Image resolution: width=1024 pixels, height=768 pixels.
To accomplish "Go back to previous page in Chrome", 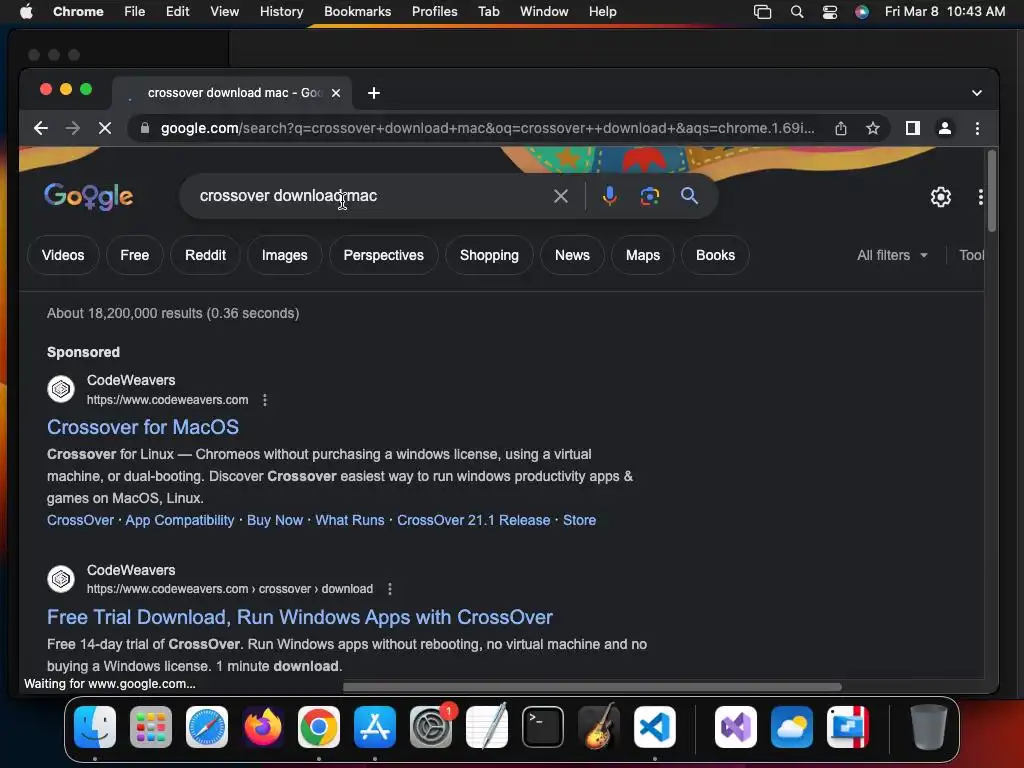I will tap(40, 128).
